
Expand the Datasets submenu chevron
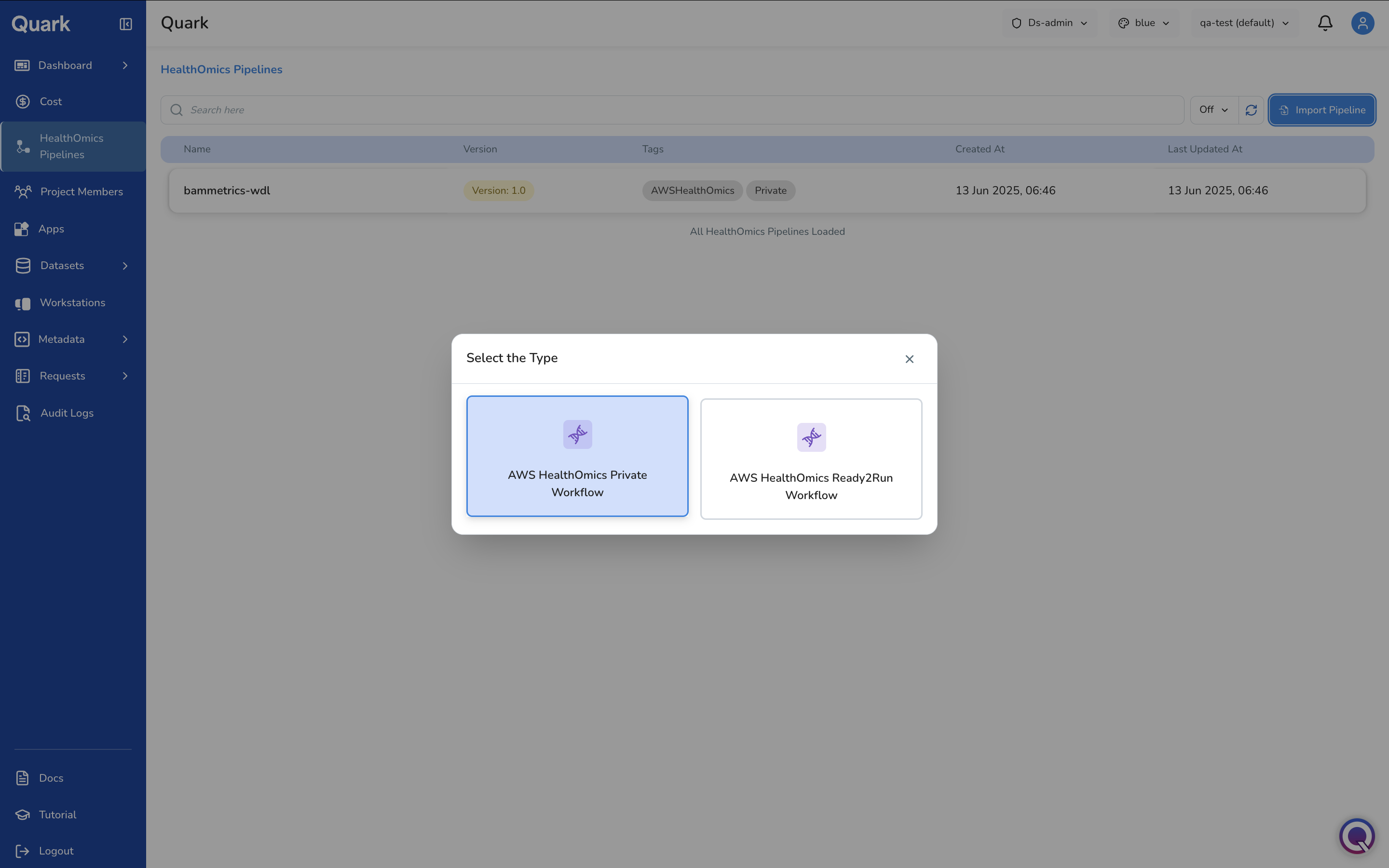coord(125,266)
